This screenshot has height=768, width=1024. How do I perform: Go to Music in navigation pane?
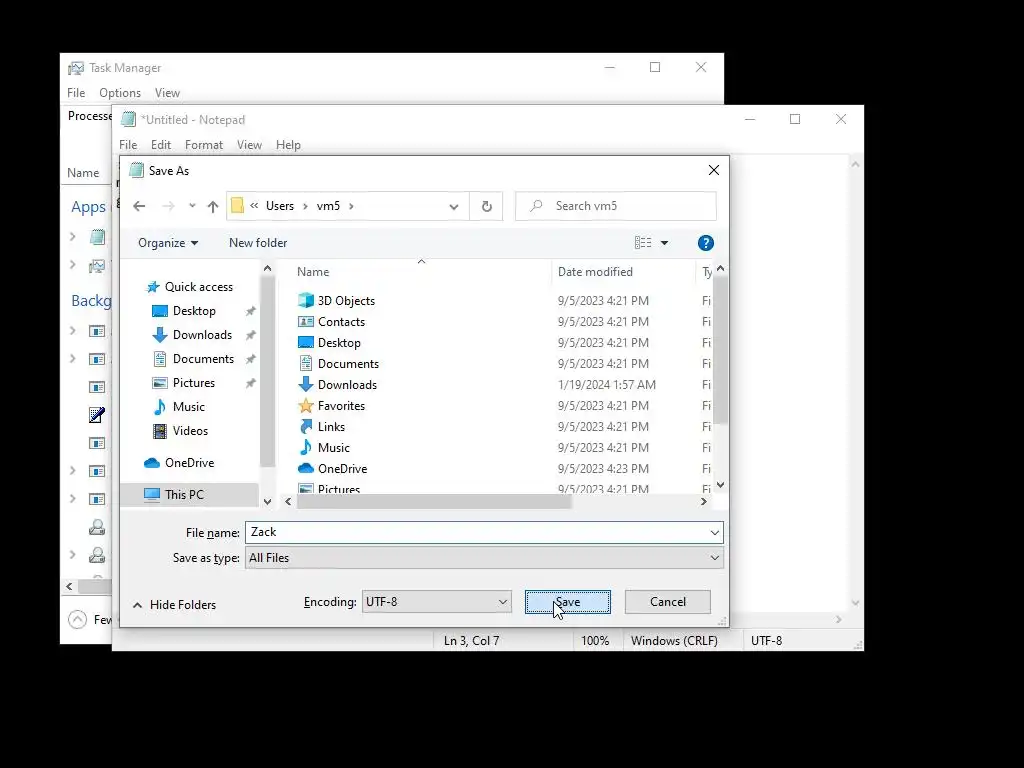pos(188,407)
